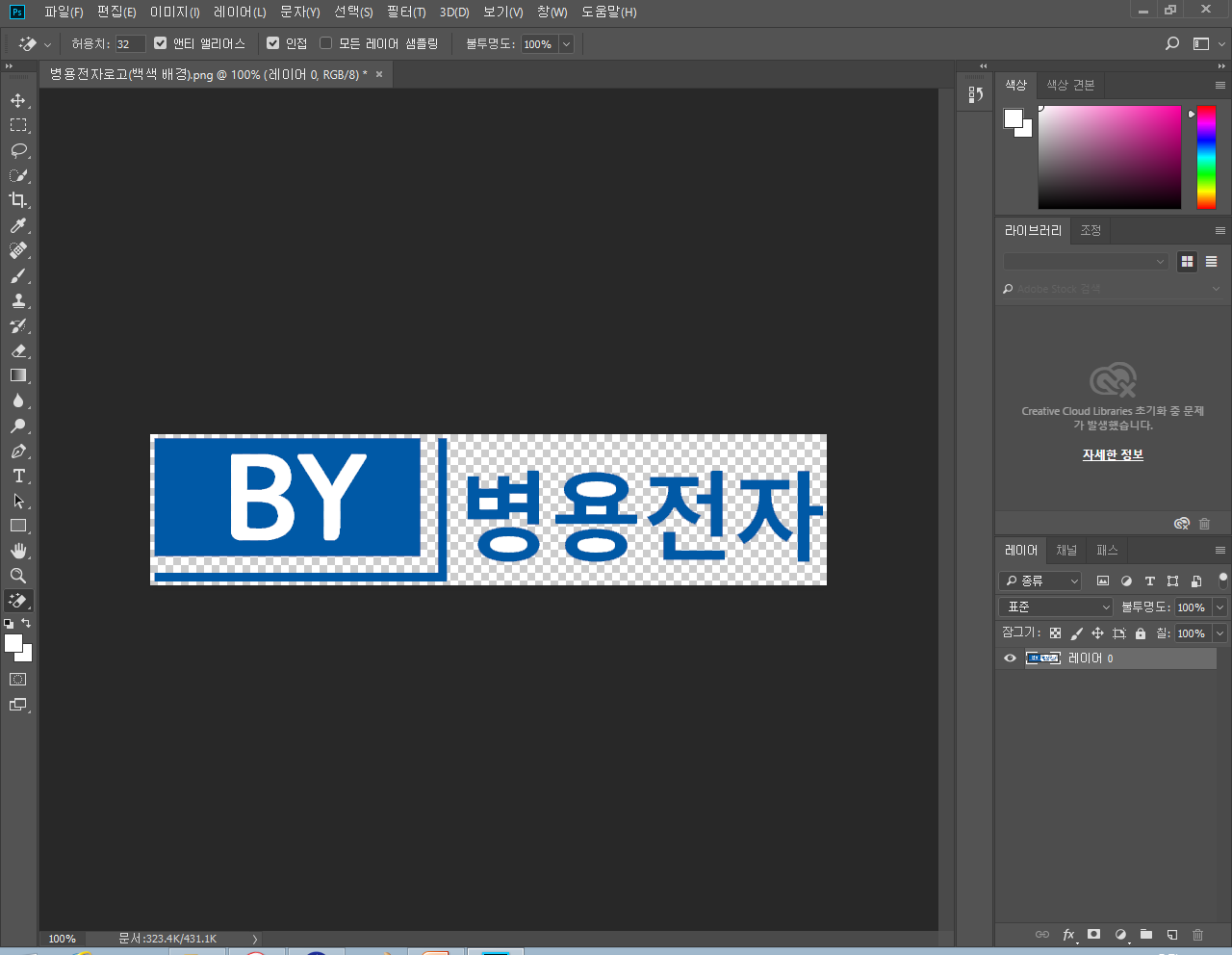Swap foreground and background colors icon

[26, 623]
